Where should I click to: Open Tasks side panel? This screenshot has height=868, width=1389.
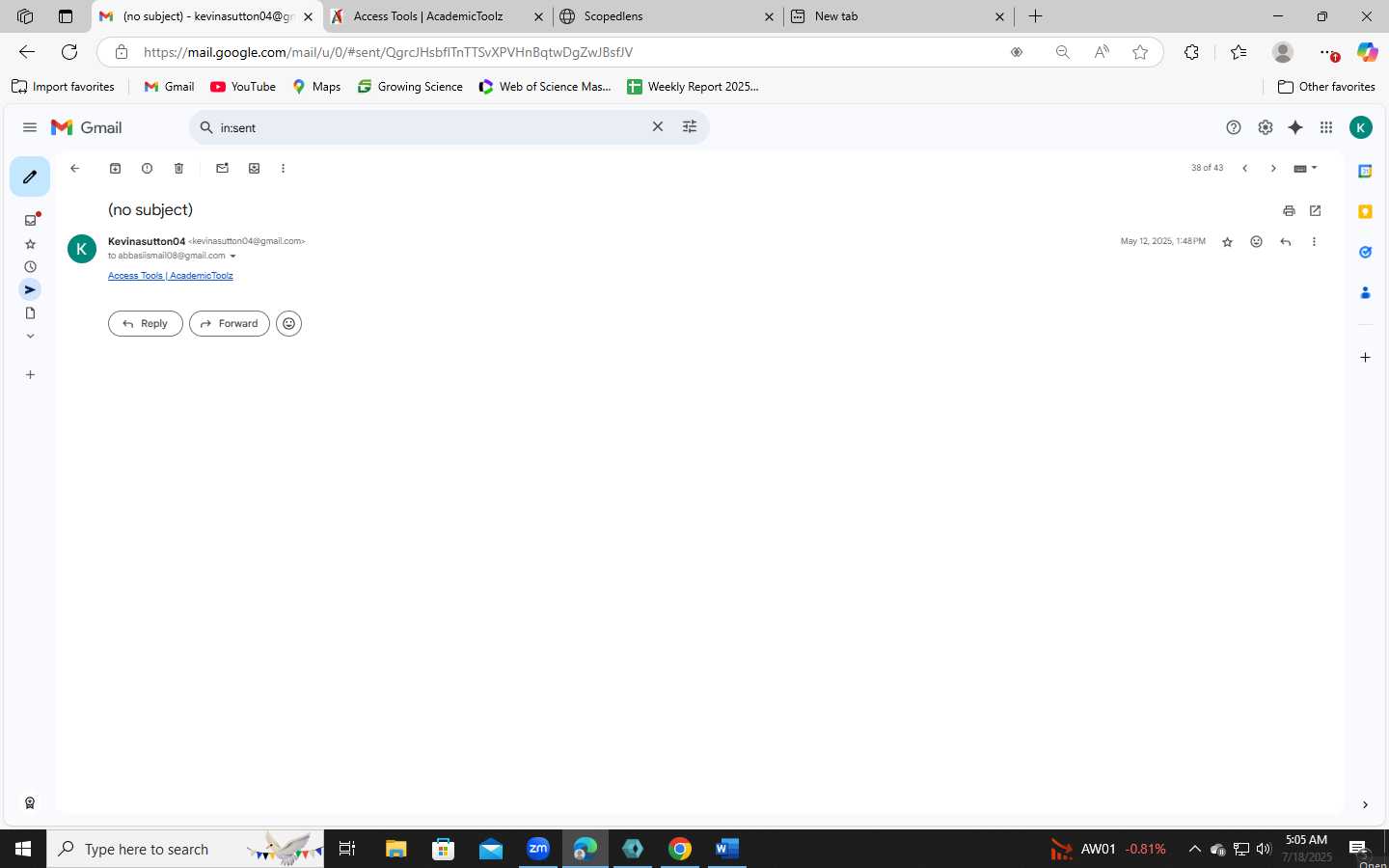click(x=1365, y=252)
